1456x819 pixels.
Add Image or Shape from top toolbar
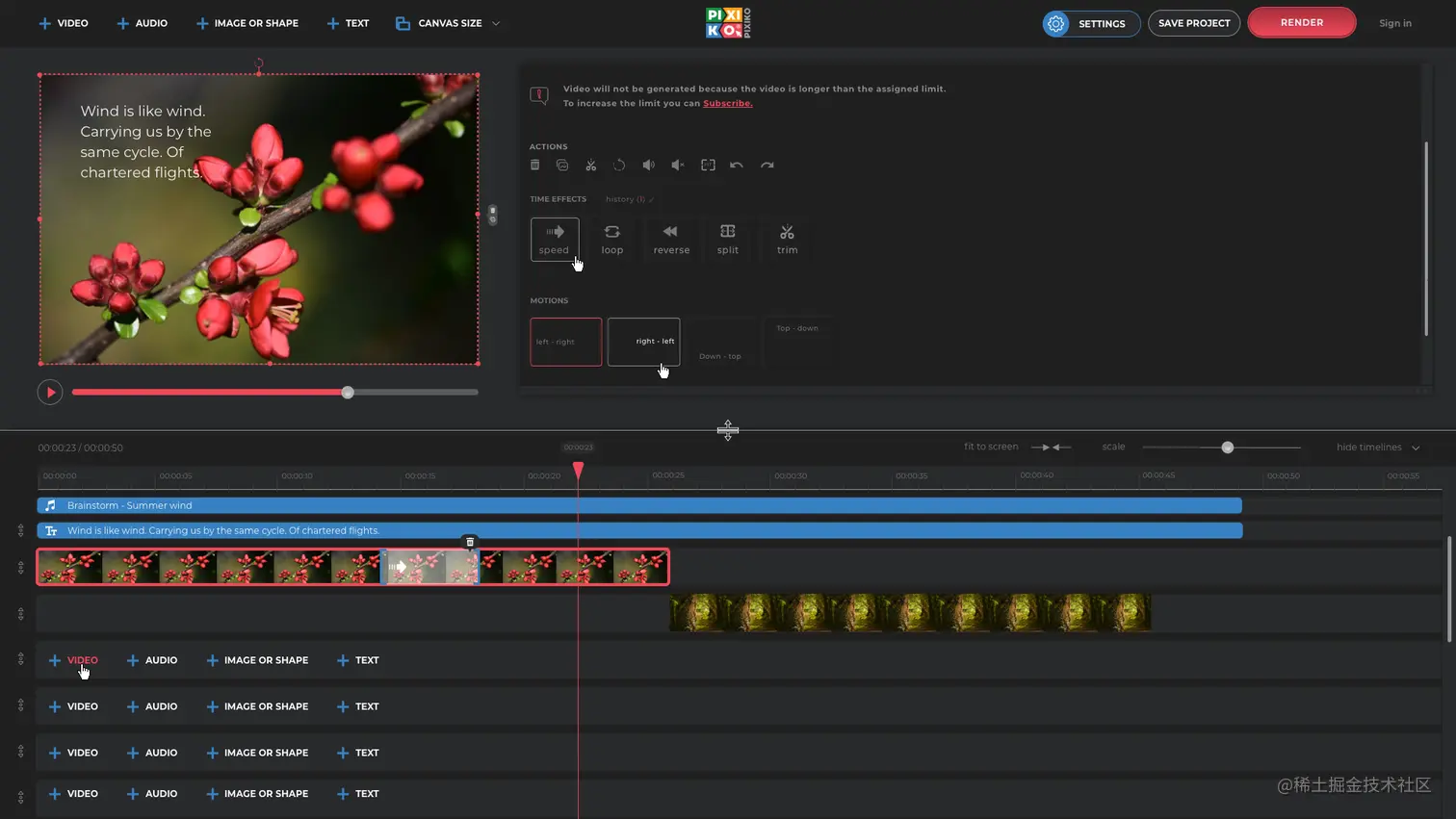(x=247, y=23)
